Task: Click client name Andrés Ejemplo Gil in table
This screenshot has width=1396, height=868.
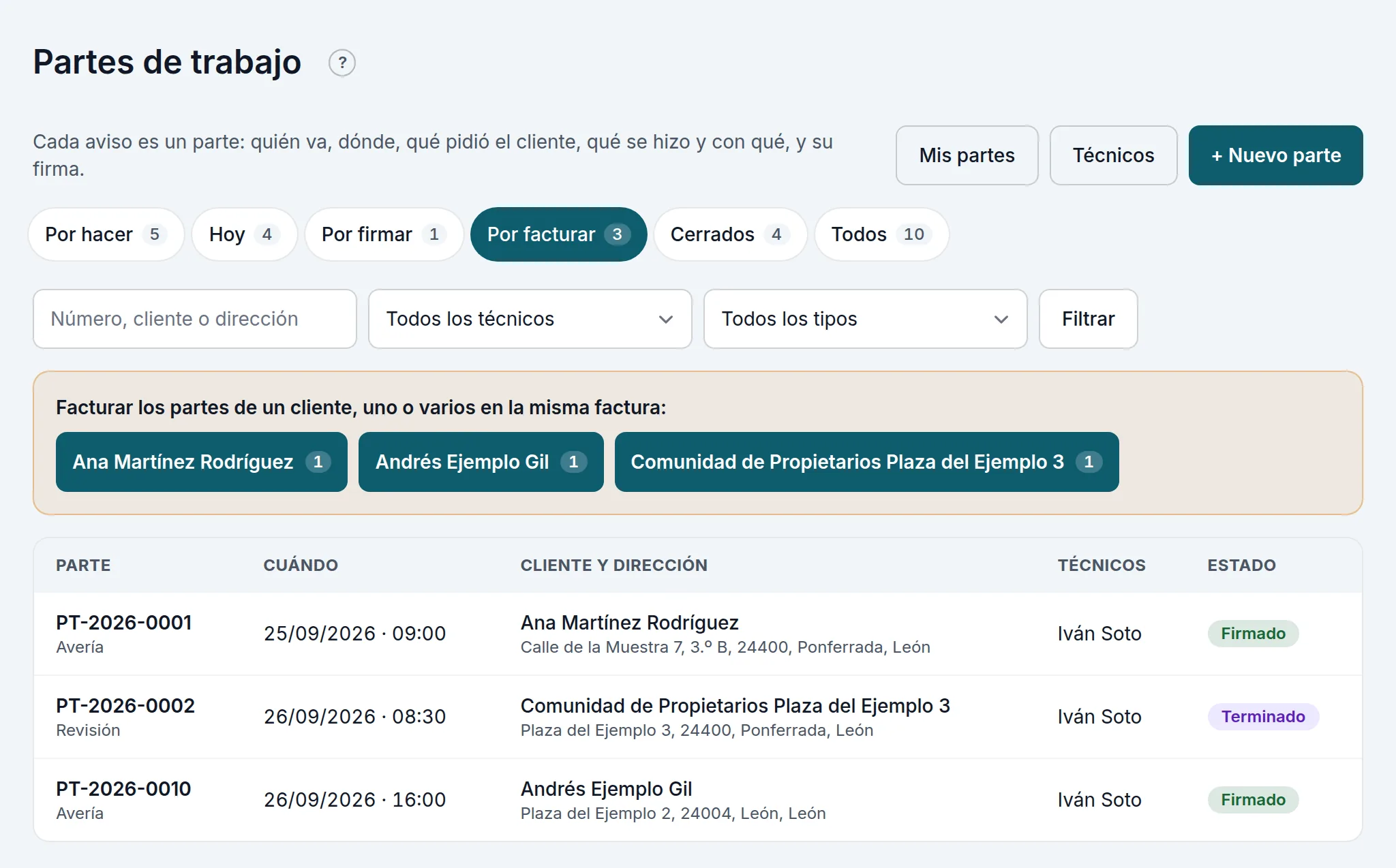Action: click(606, 789)
